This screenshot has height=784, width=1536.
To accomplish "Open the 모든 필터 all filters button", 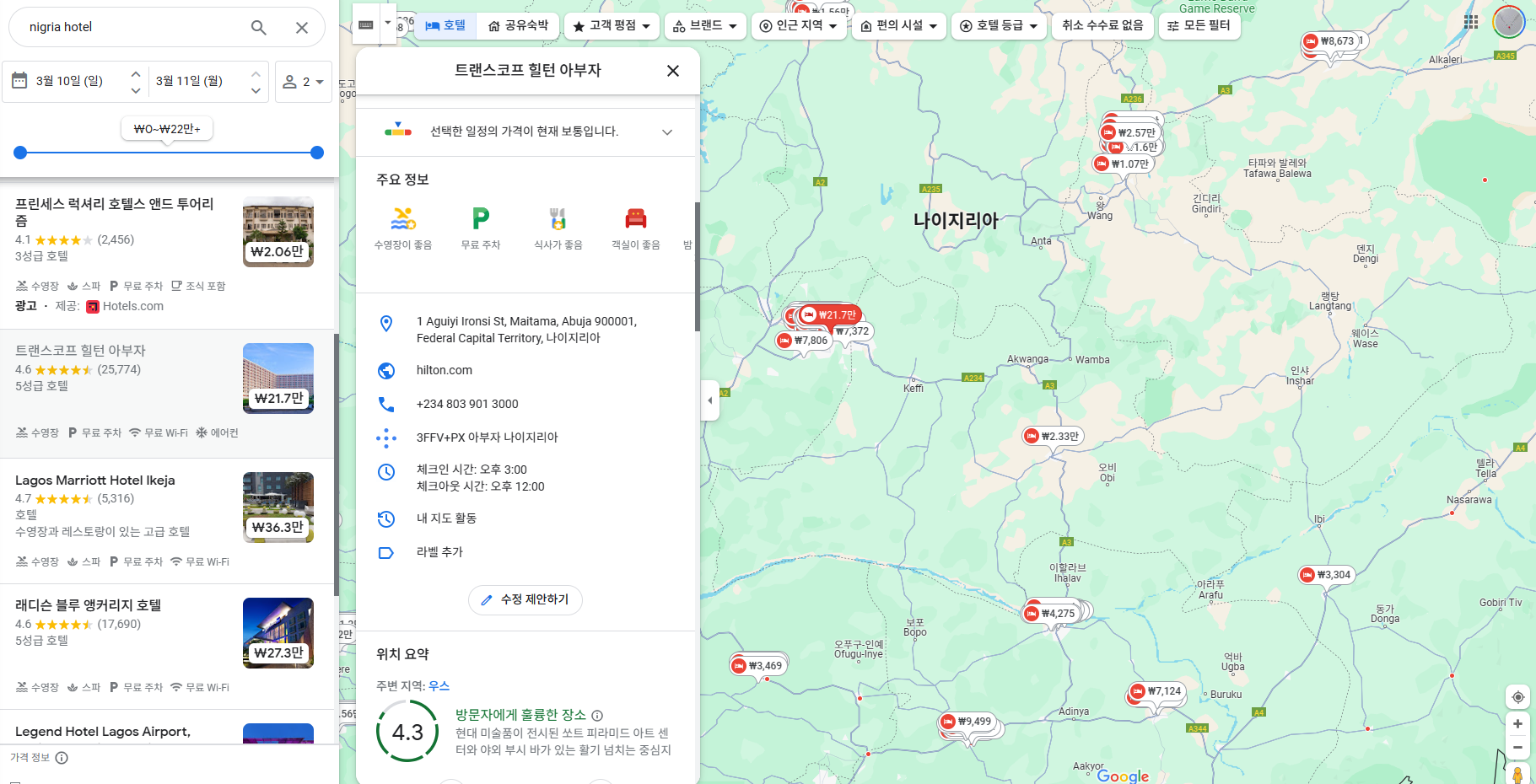I will [1199, 26].
